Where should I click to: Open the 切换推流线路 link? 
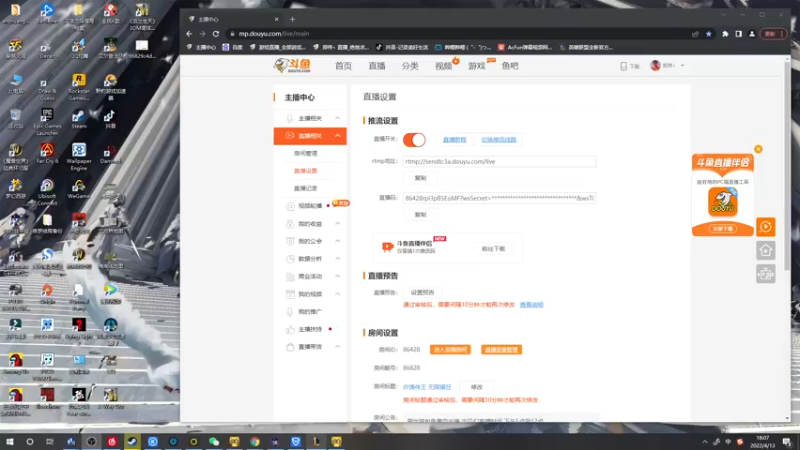point(499,140)
